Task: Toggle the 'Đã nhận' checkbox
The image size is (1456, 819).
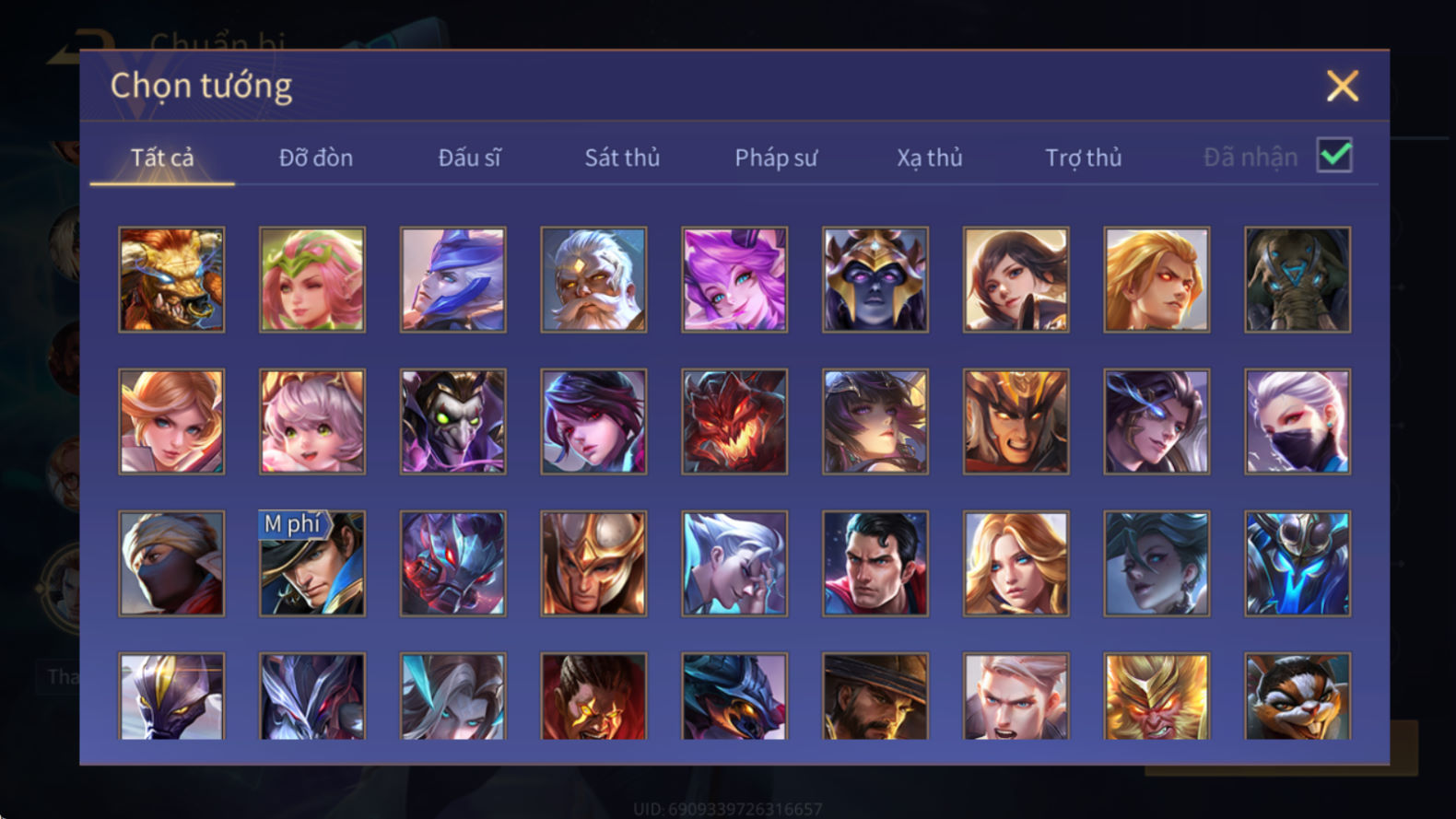Action: pos(1334,156)
